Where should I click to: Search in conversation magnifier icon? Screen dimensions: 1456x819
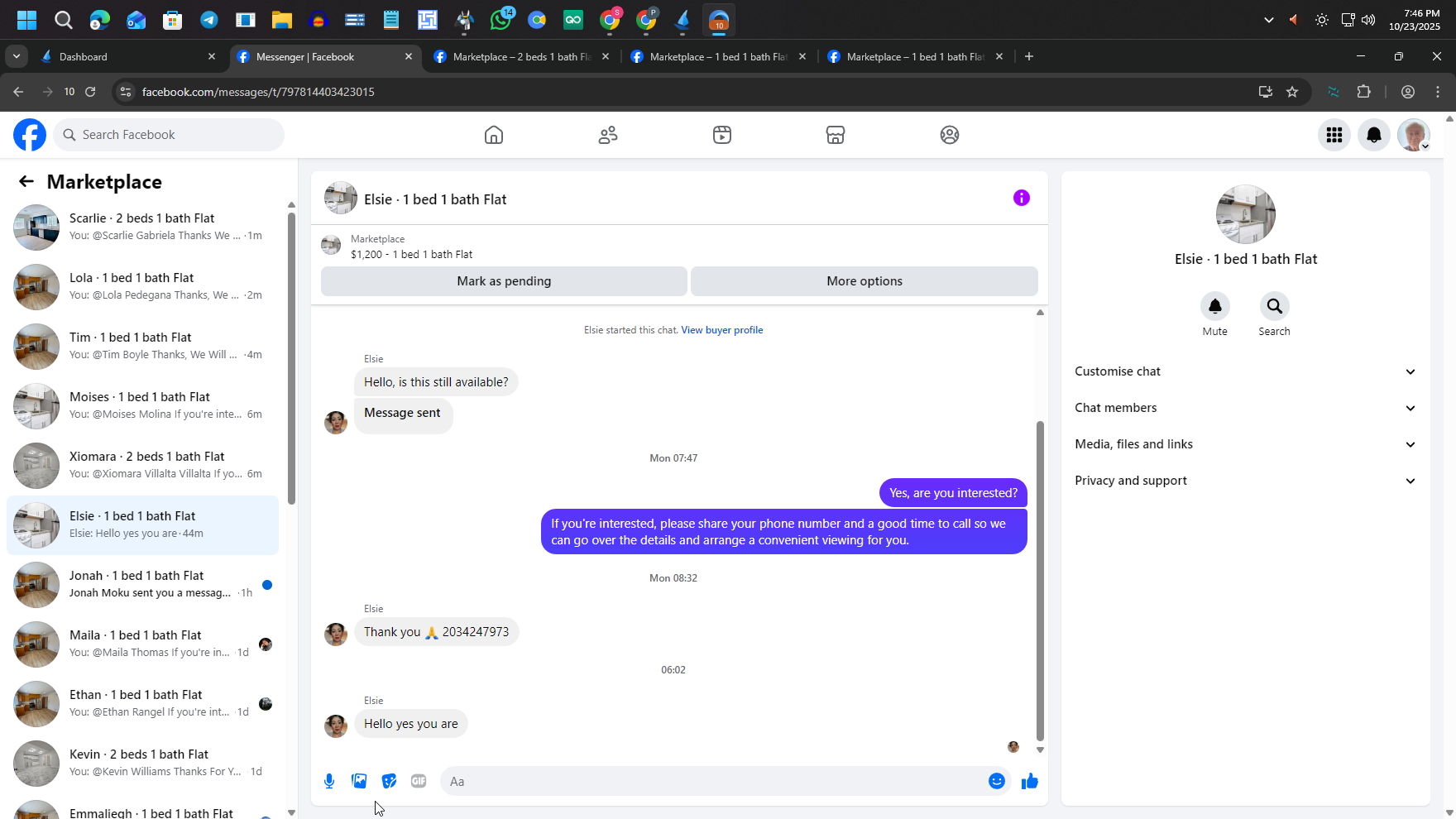pos(1275,306)
